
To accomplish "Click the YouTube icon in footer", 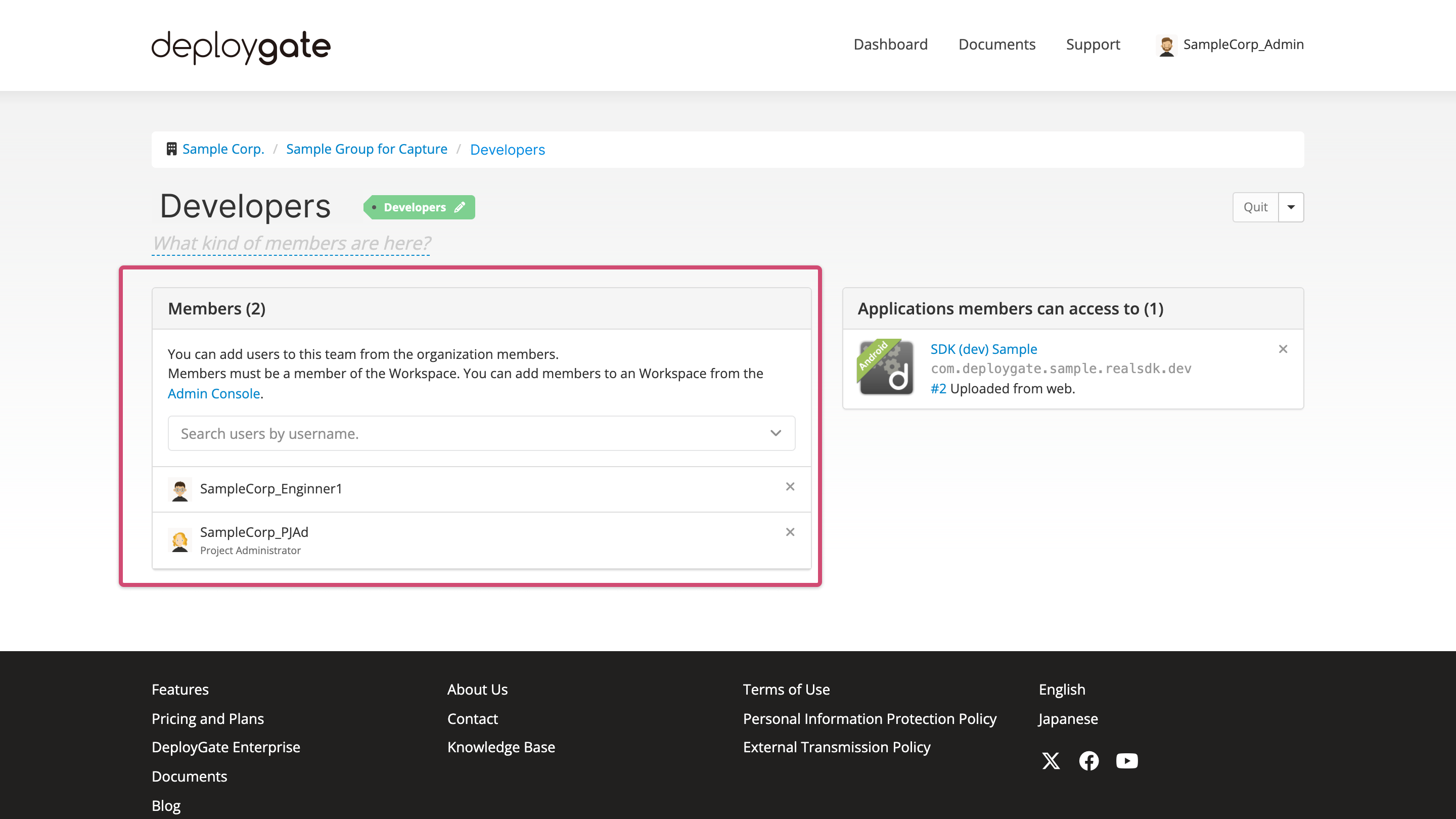I will click(x=1126, y=761).
